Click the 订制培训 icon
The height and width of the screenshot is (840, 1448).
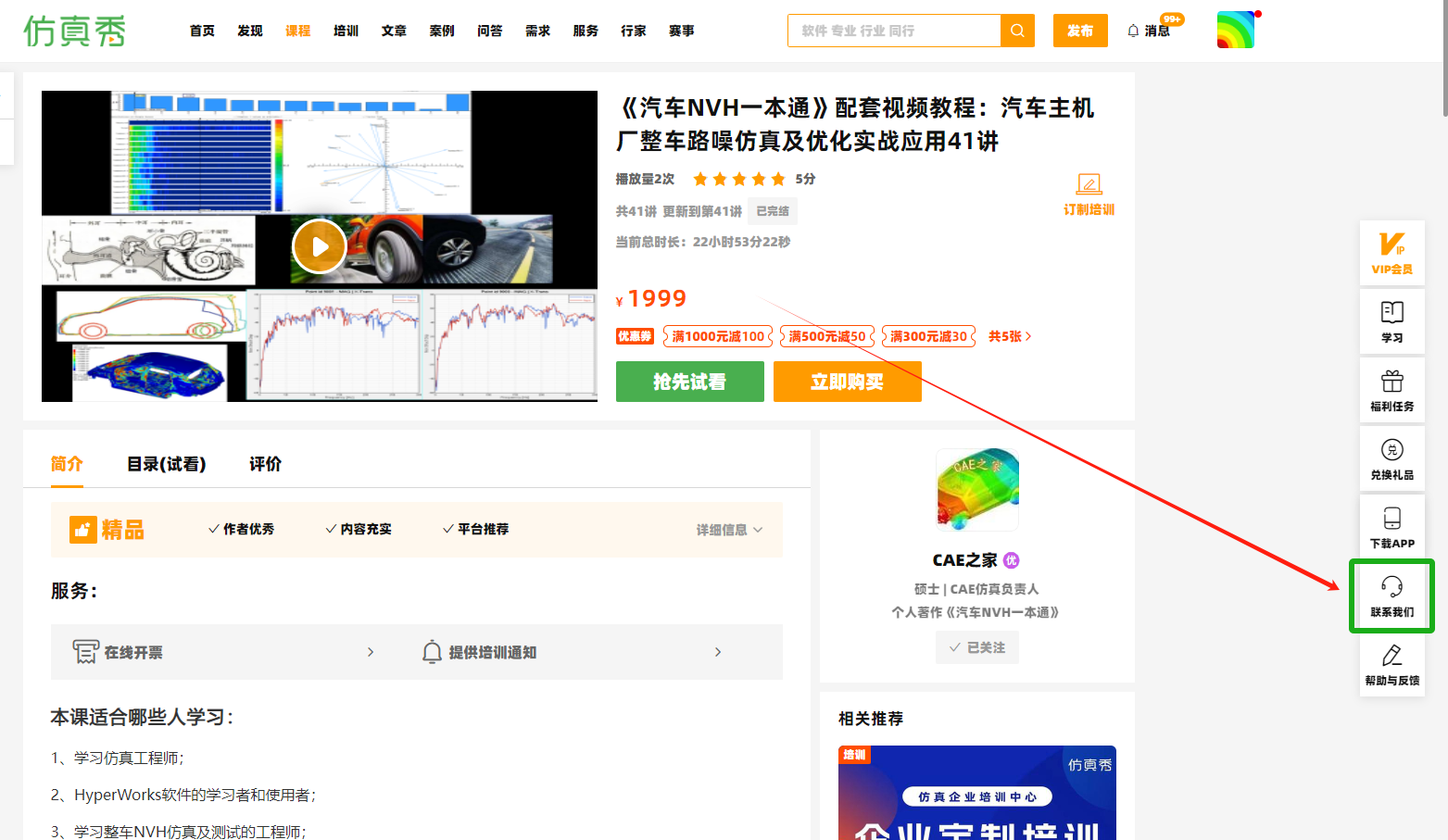tap(1089, 183)
